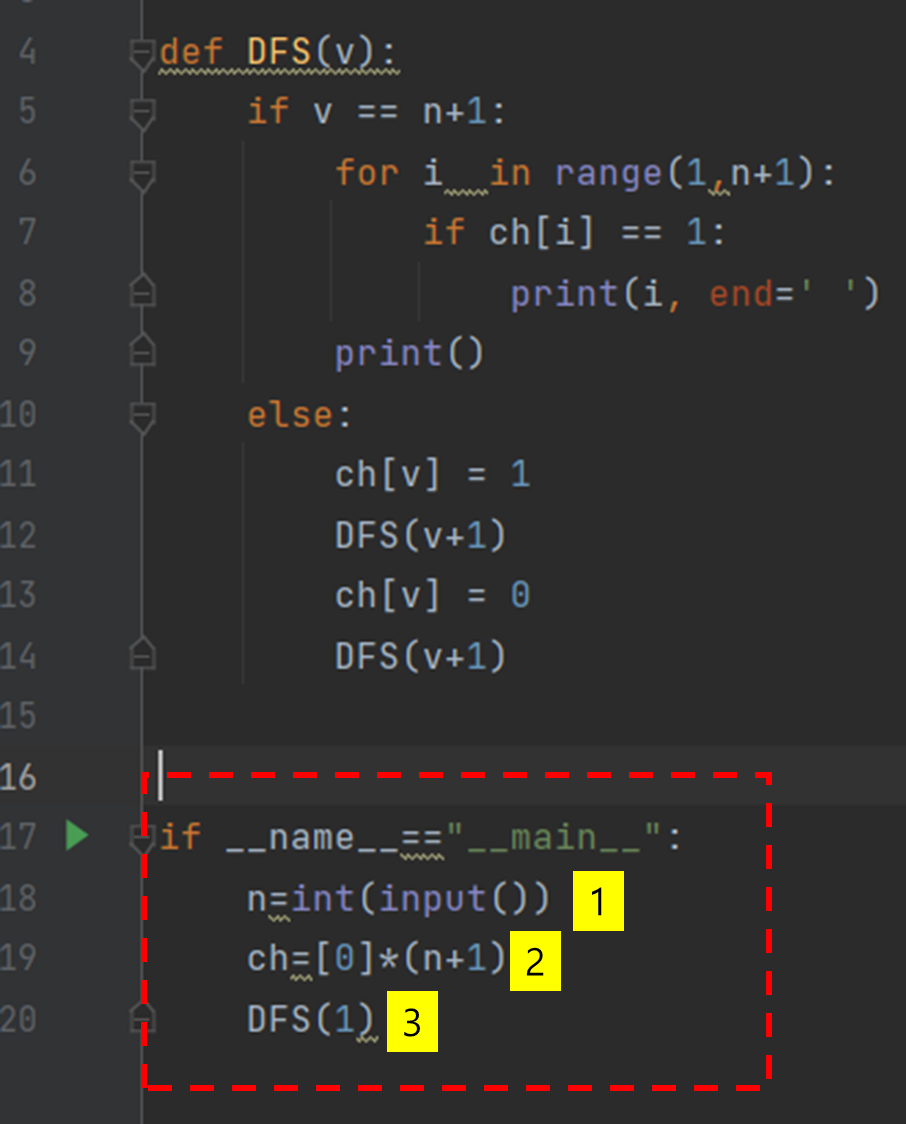This screenshot has width=906, height=1124.
Task: Collapse the 'if v == n+1' block fold
Action: (142, 115)
